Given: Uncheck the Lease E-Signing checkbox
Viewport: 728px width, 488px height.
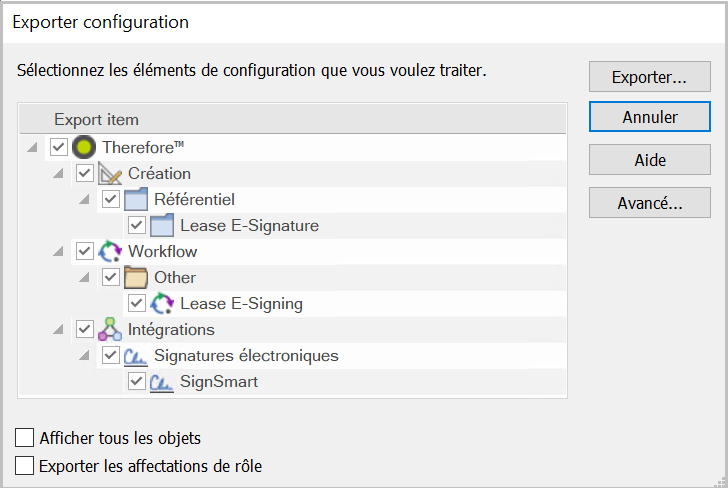Looking at the screenshot, I should click(136, 303).
